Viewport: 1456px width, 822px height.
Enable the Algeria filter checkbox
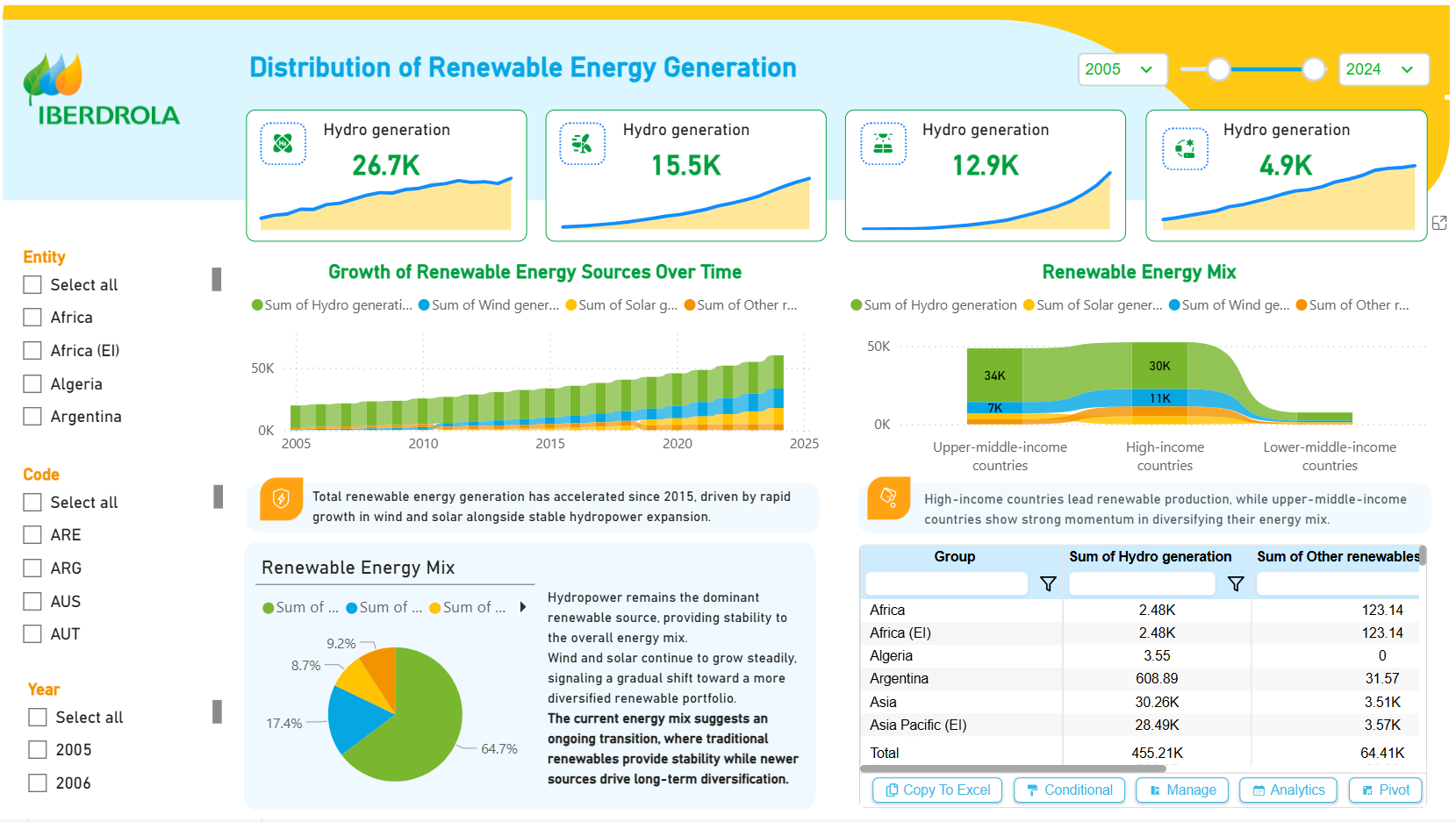pos(32,384)
